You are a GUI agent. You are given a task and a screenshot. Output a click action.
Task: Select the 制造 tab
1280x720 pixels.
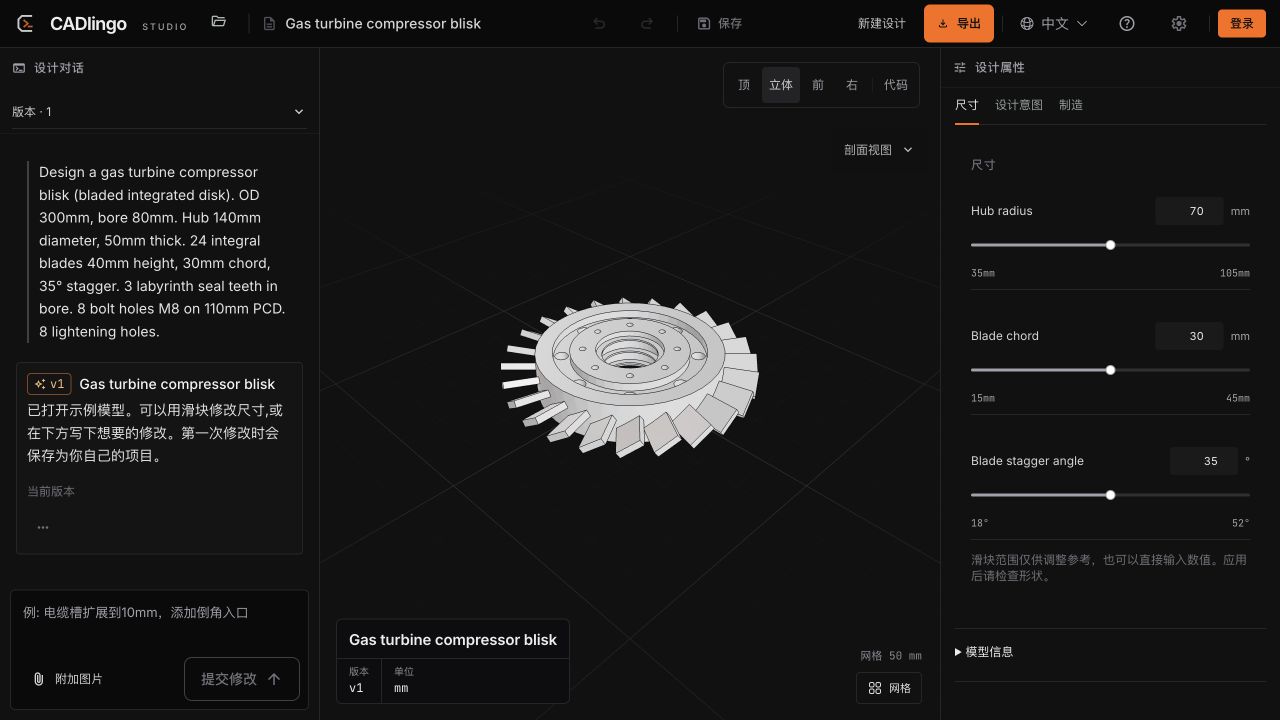point(1071,105)
